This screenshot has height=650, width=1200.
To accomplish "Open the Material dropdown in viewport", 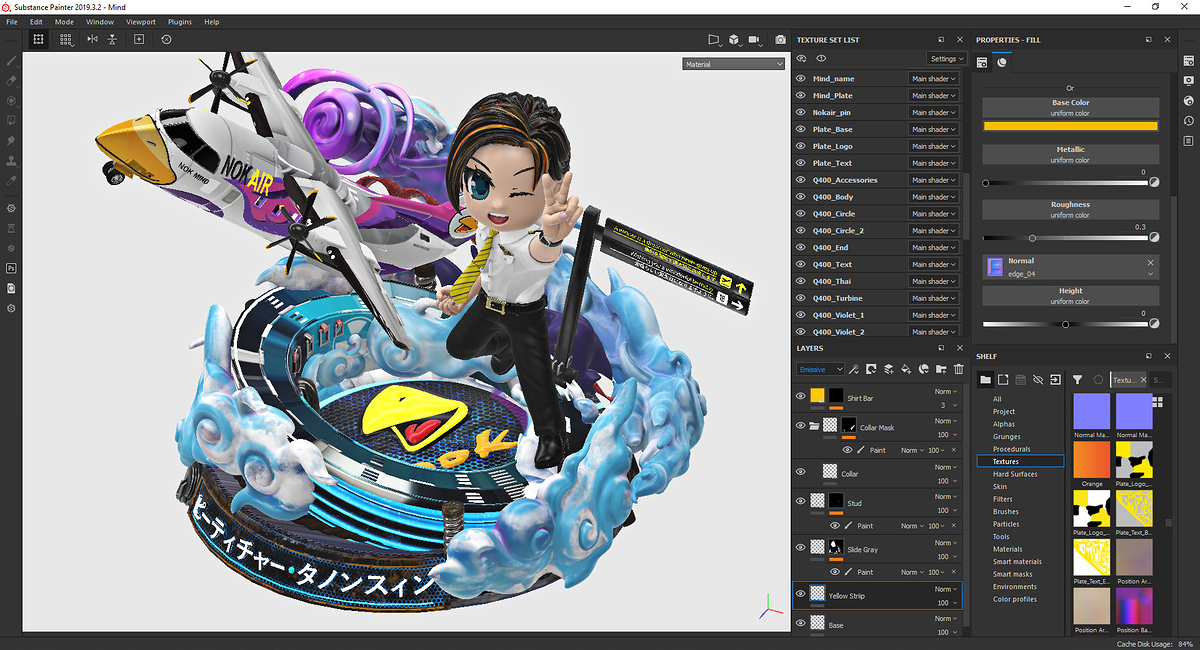I will point(734,64).
